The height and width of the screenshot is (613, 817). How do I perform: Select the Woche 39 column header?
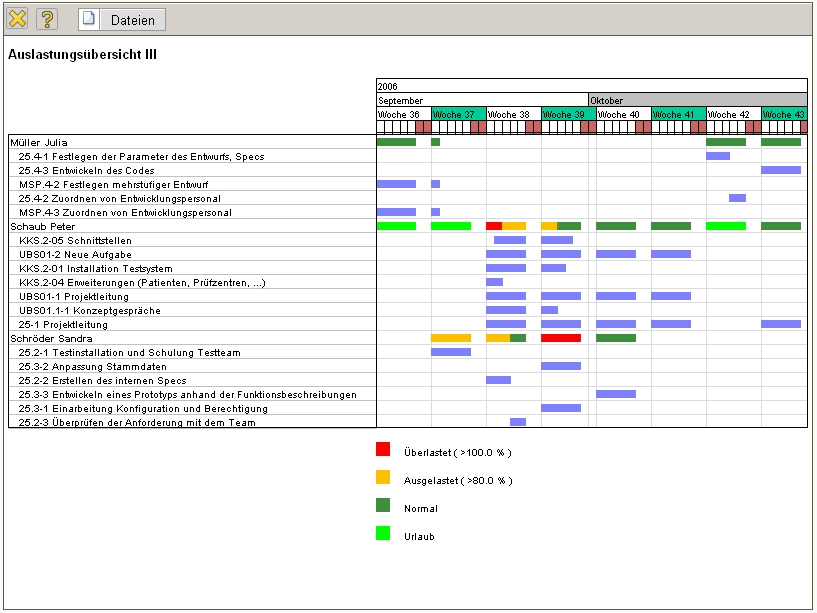click(x=568, y=114)
